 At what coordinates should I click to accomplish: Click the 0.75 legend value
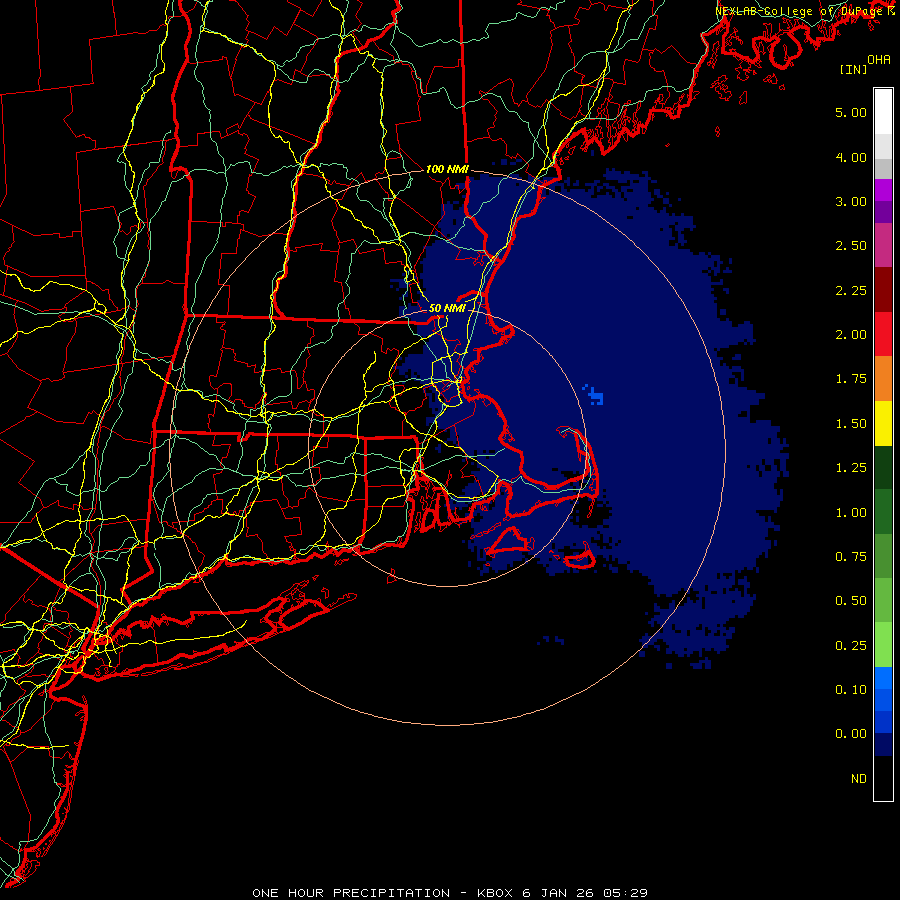[851, 557]
